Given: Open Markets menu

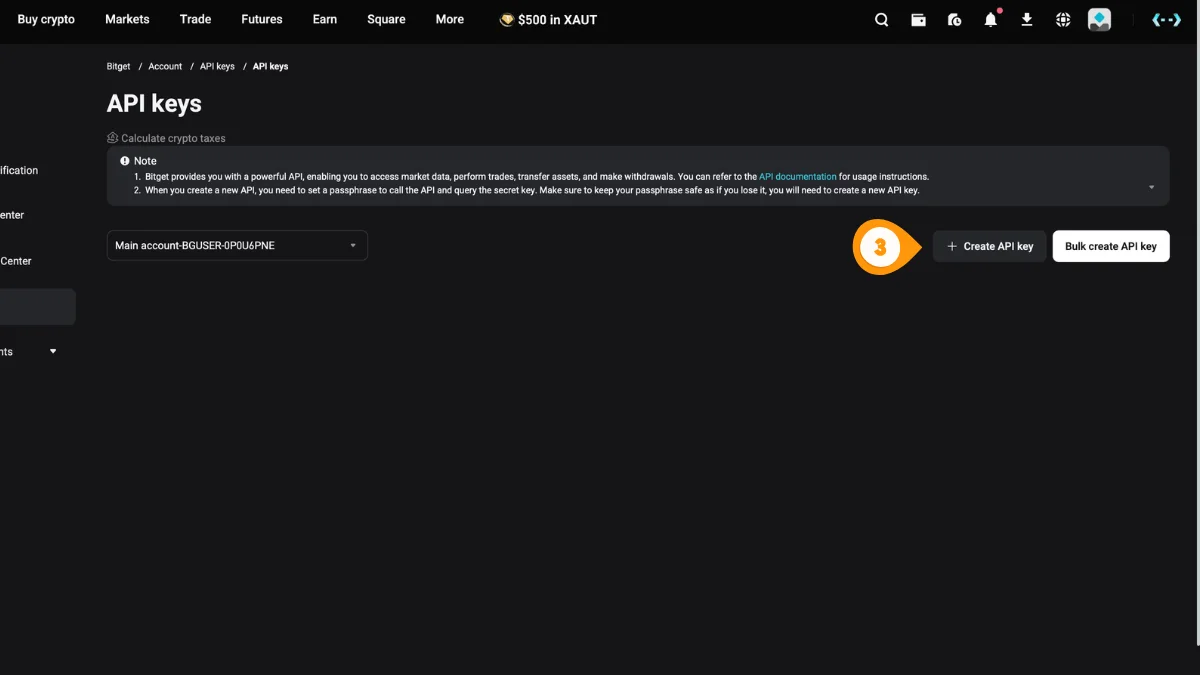Looking at the screenshot, I should pos(127,20).
